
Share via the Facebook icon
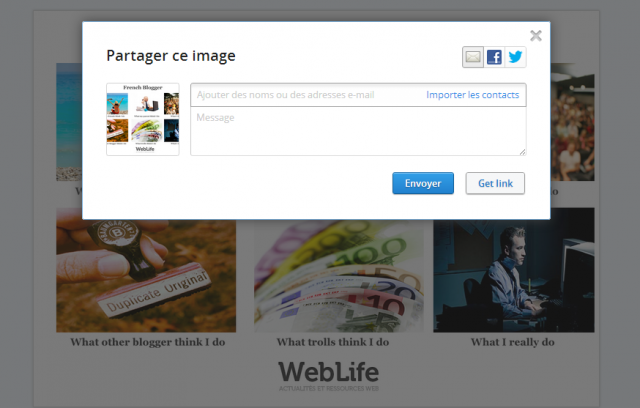coord(494,57)
